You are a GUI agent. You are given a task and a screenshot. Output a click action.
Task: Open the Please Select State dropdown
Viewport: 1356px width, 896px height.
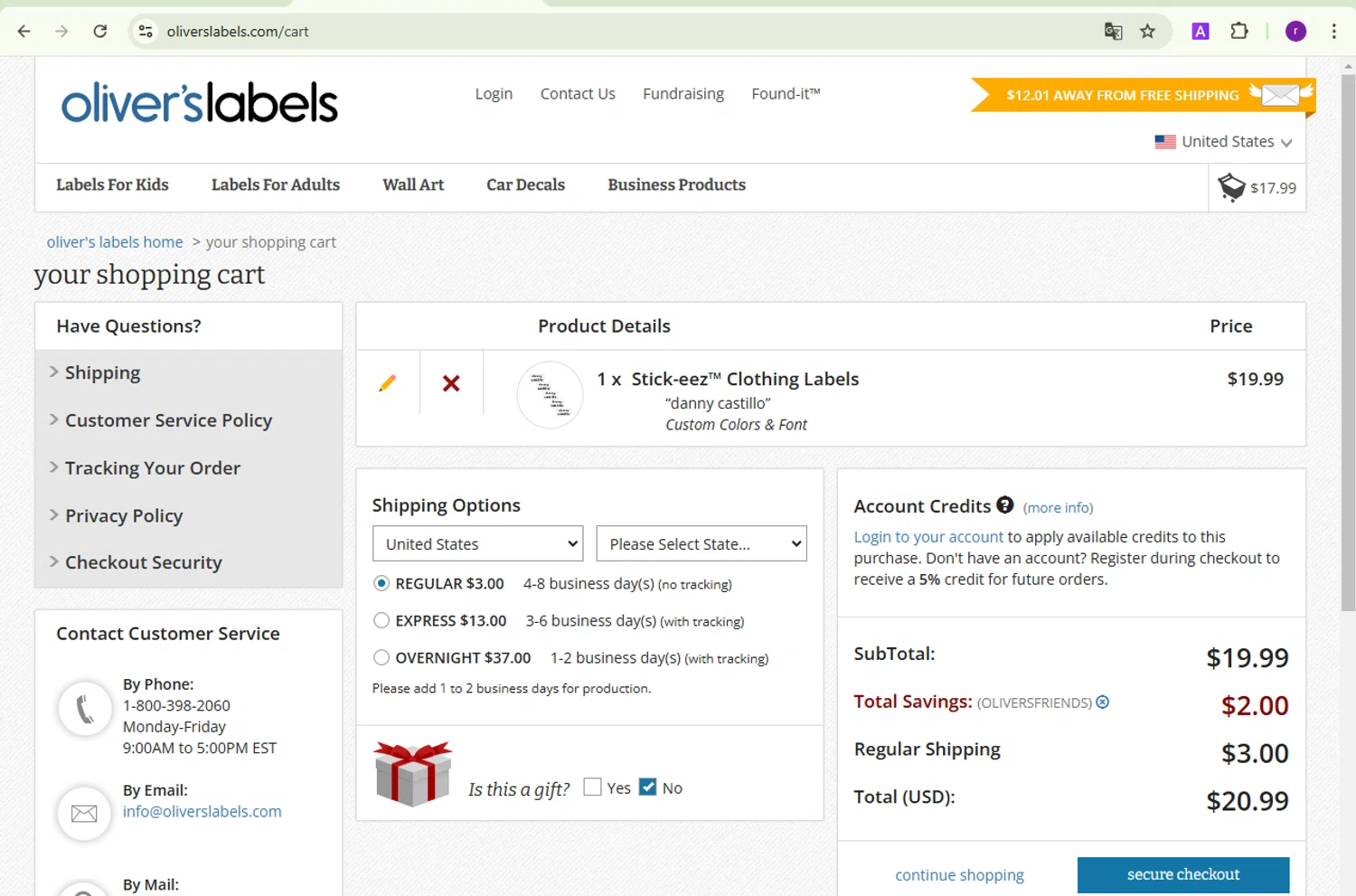tap(702, 543)
